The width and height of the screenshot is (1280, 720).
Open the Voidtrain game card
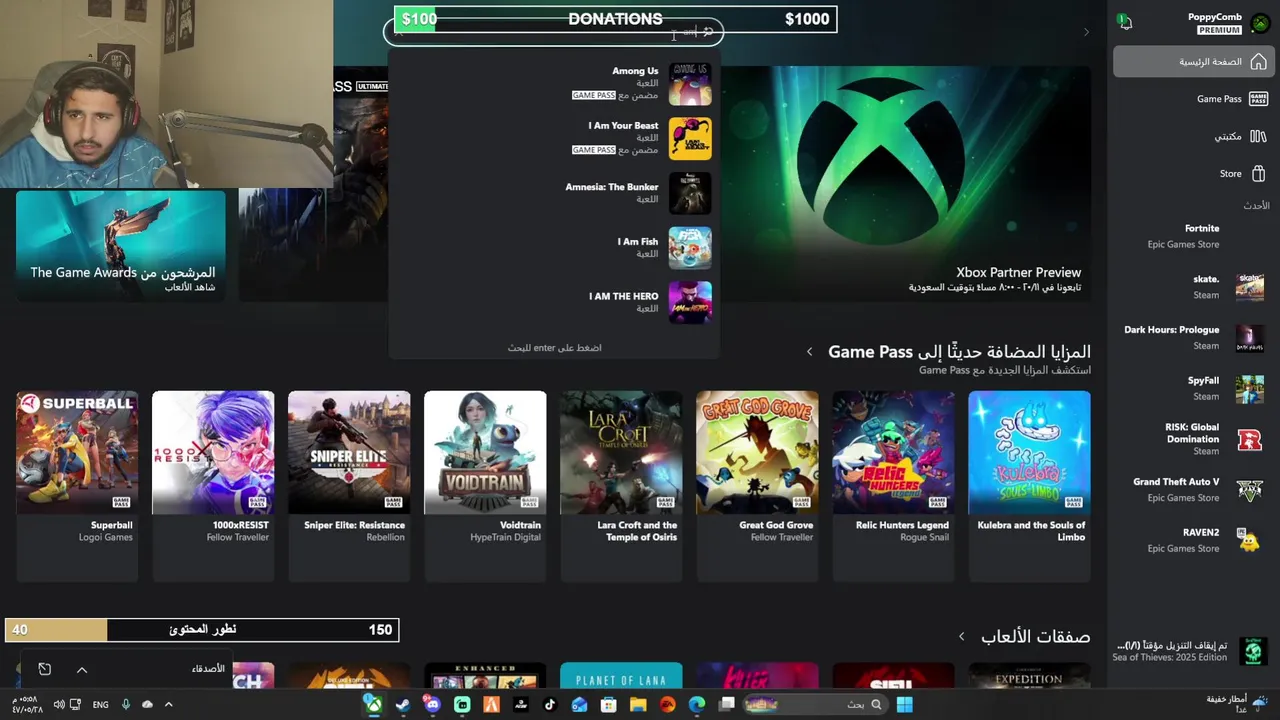[485, 485]
